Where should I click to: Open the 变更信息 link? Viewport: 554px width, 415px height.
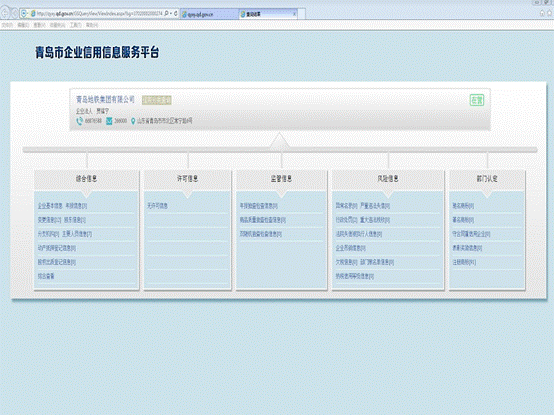tap(49, 220)
